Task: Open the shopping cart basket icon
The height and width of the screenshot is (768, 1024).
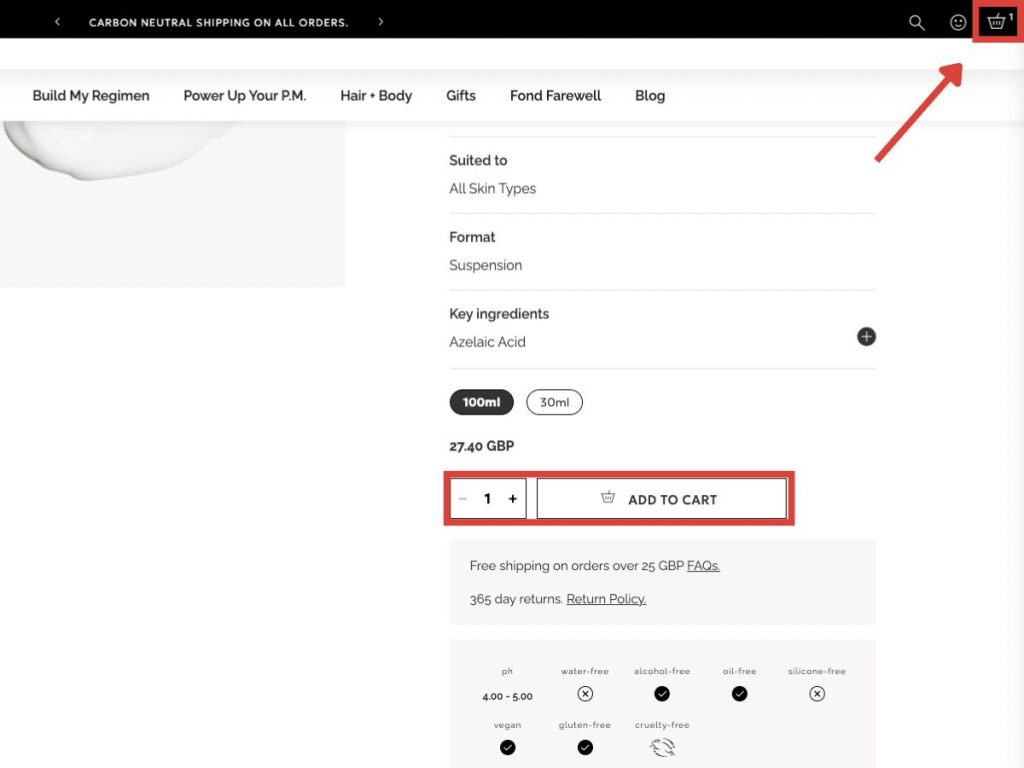Action: (996, 22)
